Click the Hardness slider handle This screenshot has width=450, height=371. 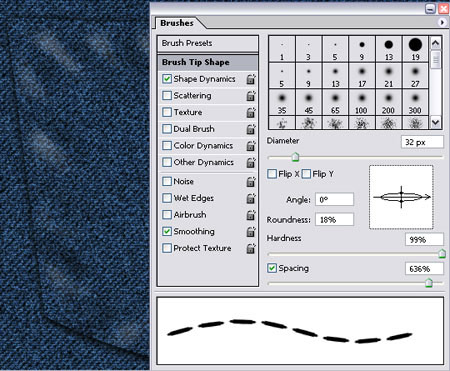[442, 254]
